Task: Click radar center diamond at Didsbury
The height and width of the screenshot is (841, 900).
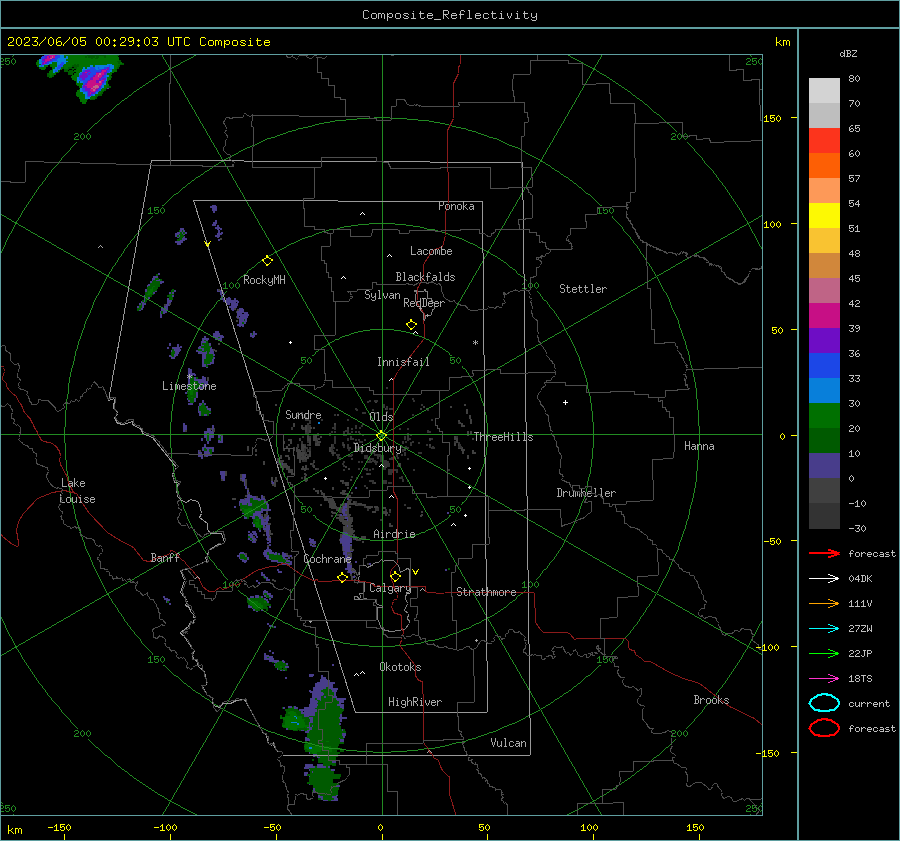Action: [381, 436]
